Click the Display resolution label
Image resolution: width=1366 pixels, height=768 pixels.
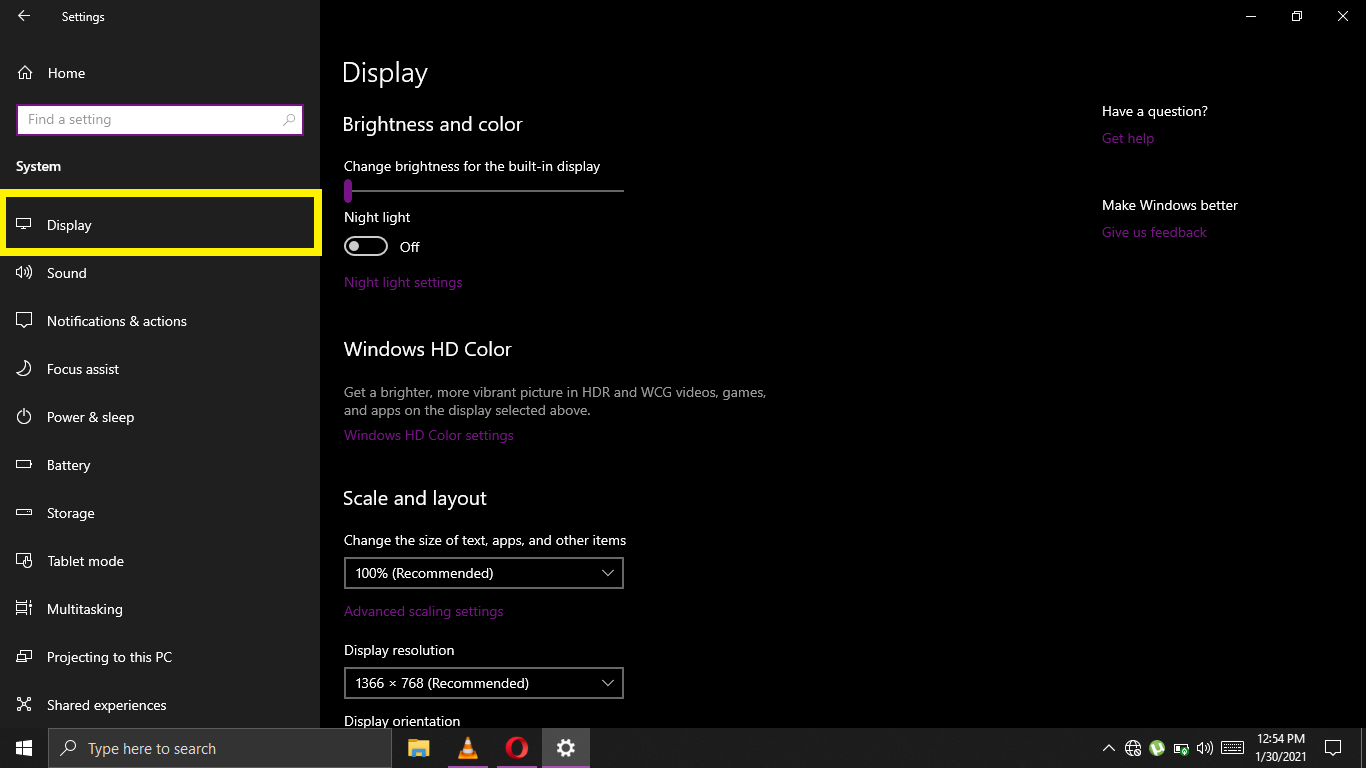(399, 651)
